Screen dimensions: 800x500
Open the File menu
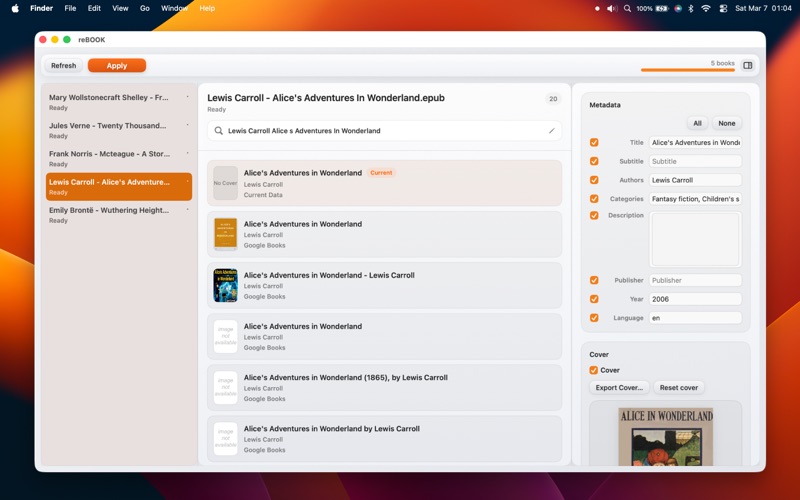[x=70, y=8]
